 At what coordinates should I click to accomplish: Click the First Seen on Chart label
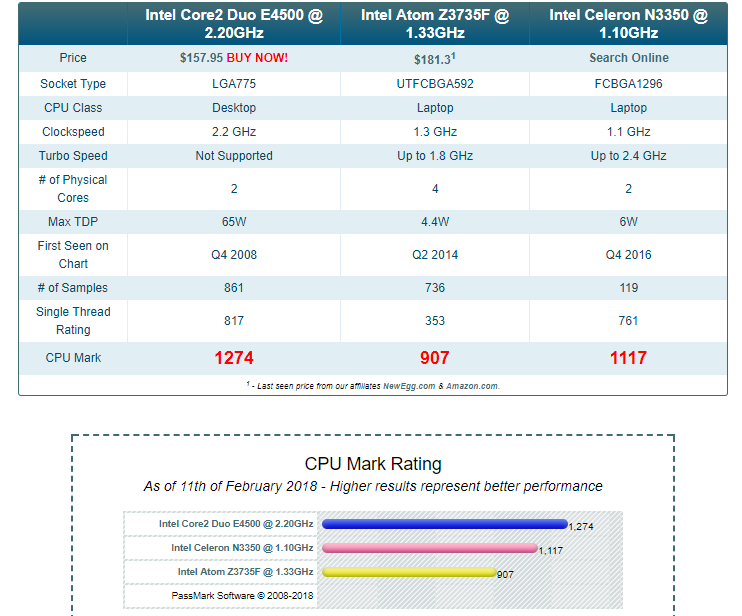pyautogui.click(x=73, y=255)
